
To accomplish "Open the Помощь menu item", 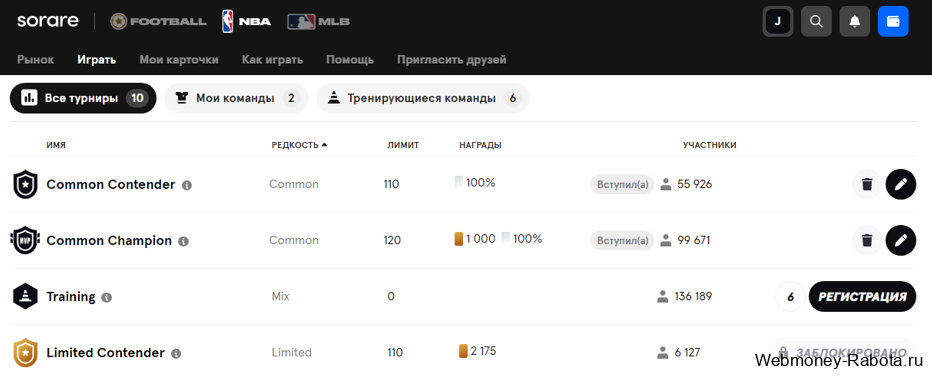I will click(x=350, y=59).
